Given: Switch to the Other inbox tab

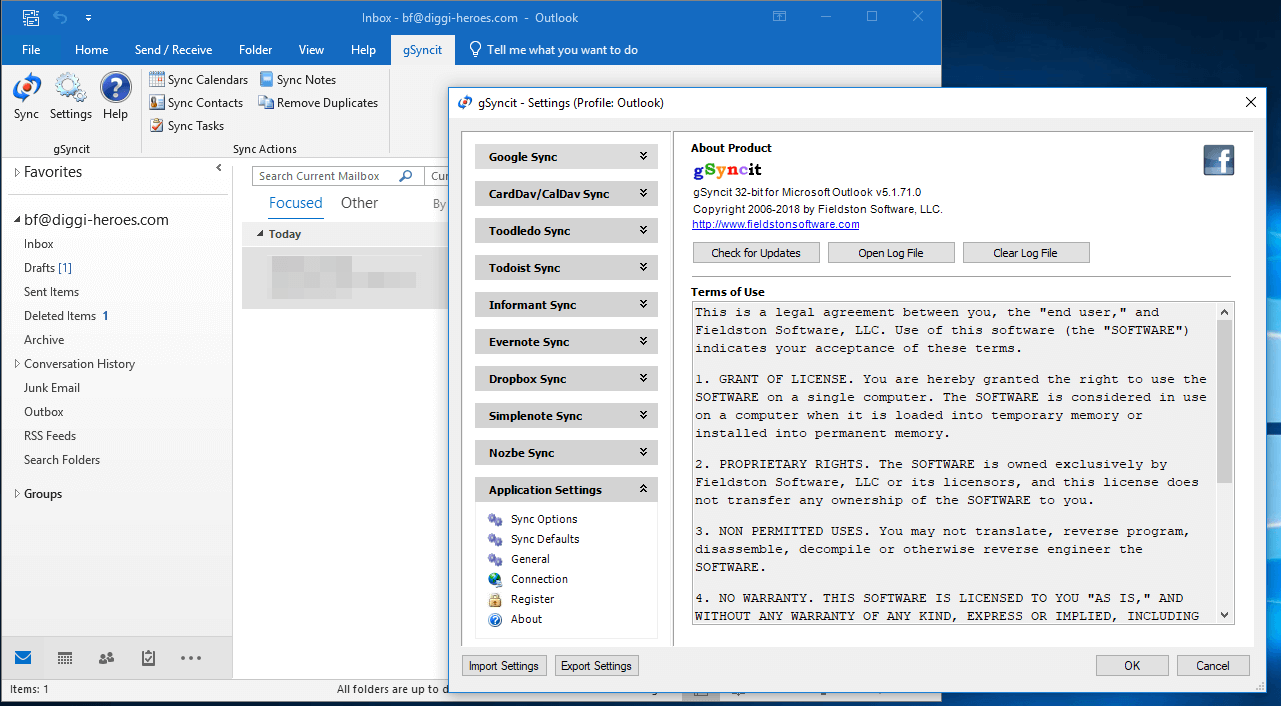Looking at the screenshot, I should tap(359, 203).
